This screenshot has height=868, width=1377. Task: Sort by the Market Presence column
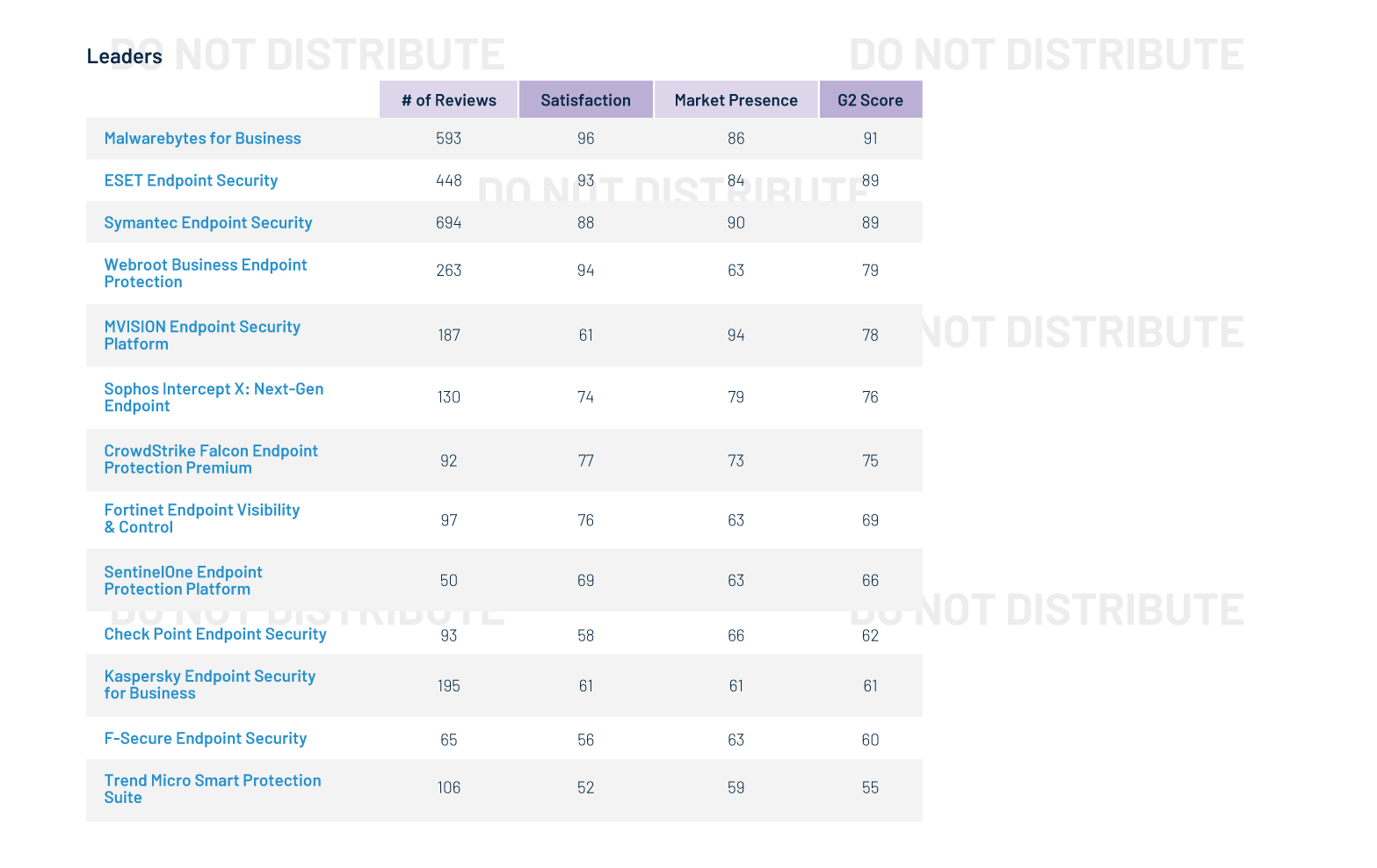[736, 99]
